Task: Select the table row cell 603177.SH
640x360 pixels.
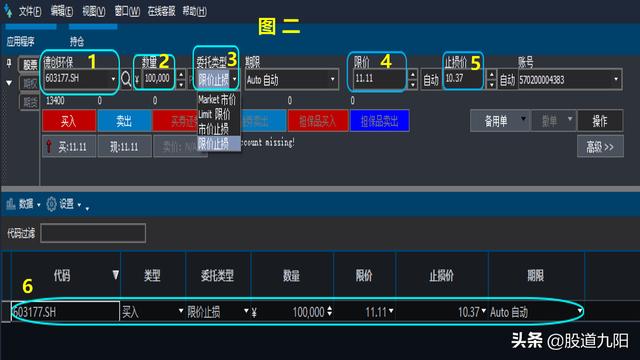Action: (65, 312)
